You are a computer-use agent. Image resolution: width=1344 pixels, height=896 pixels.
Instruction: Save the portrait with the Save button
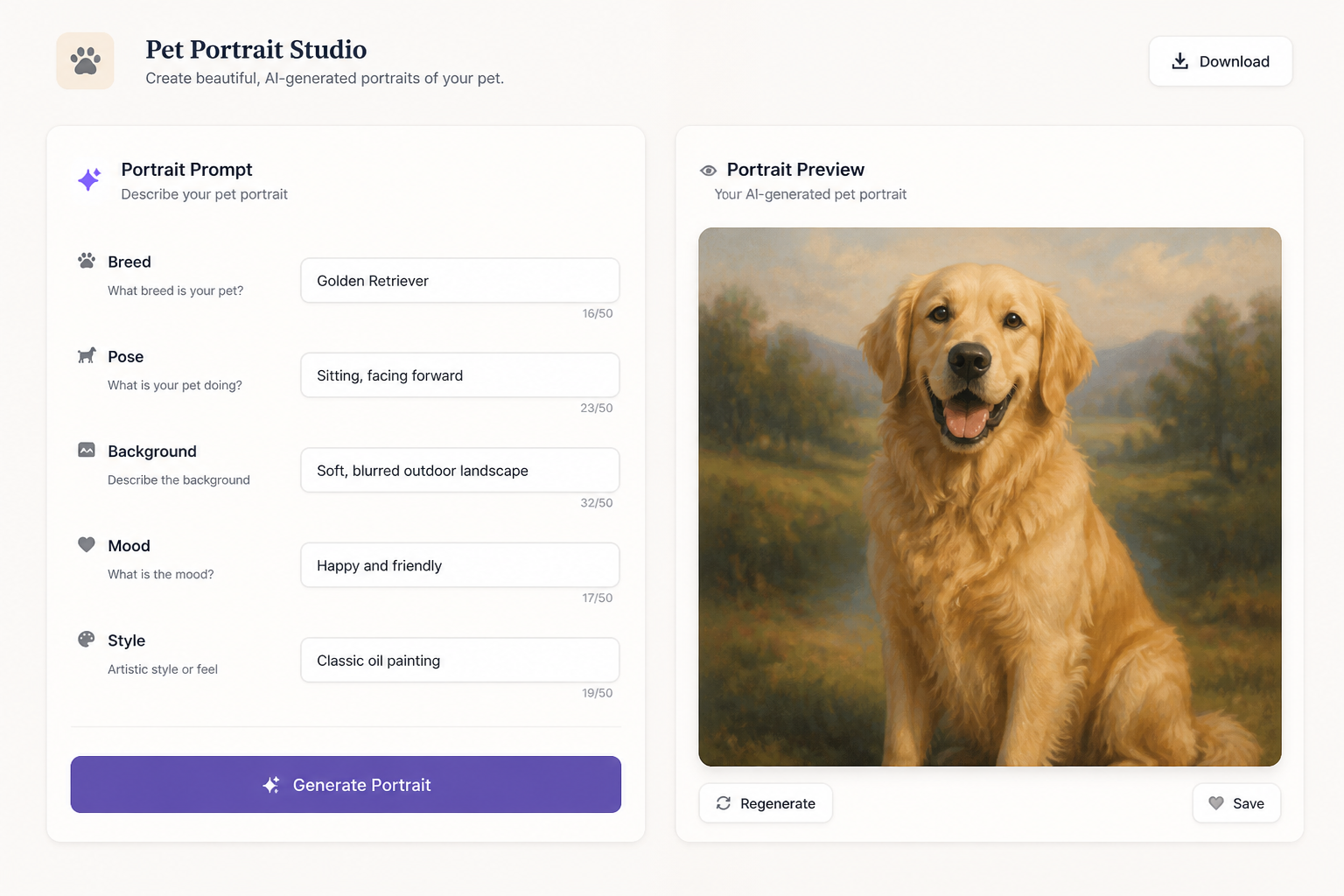1236,803
